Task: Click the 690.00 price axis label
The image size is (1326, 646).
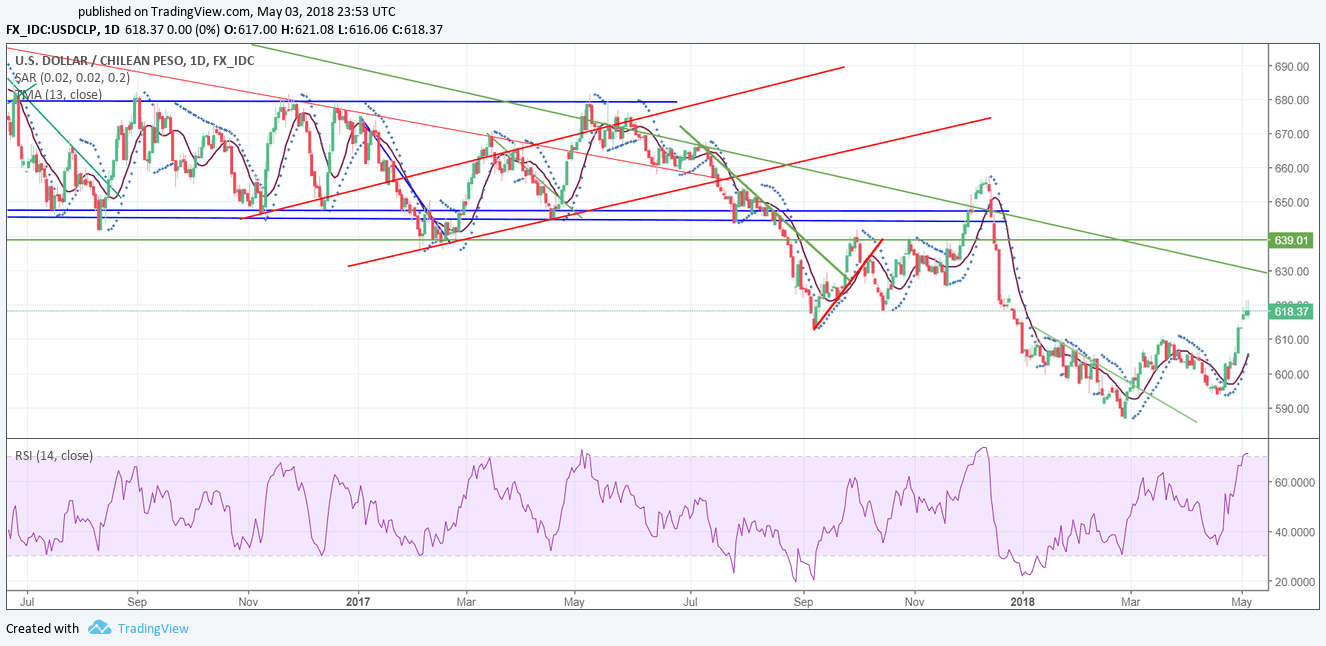Action: 1292,67
